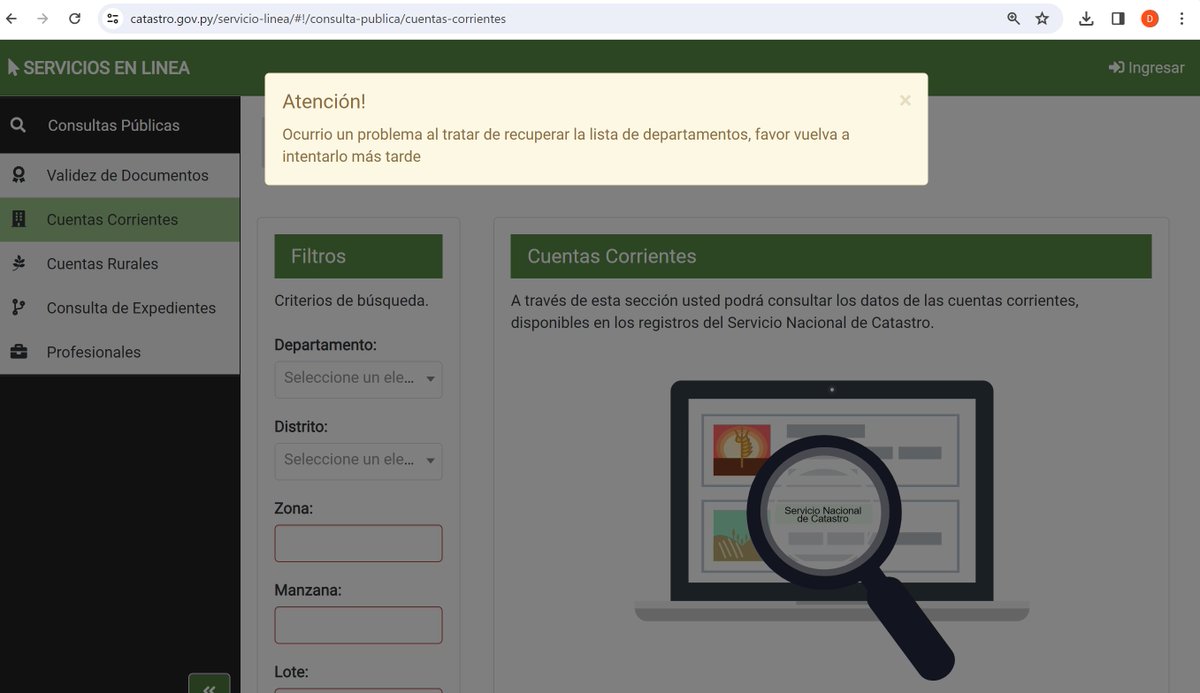
Task: Bookmark this page with the star icon
Action: (x=1042, y=18)
